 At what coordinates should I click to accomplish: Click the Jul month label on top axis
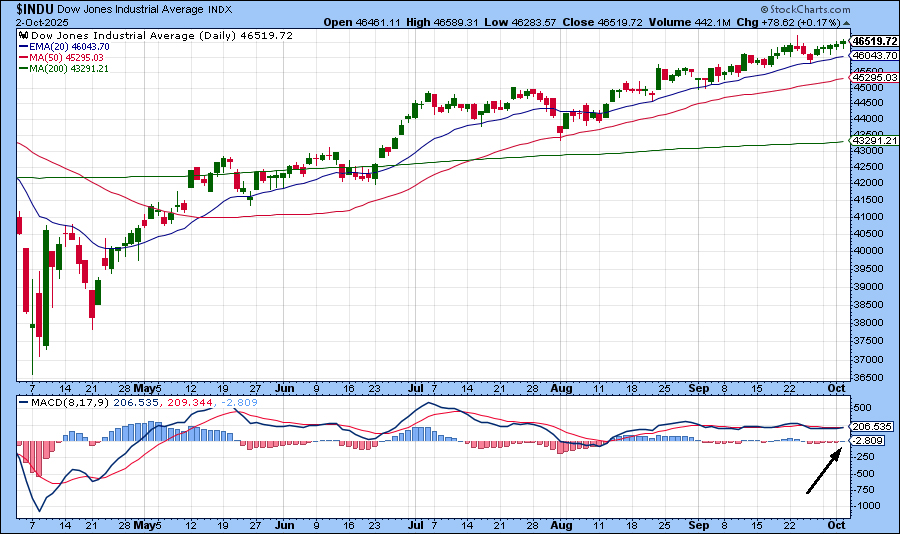(413, 386)
